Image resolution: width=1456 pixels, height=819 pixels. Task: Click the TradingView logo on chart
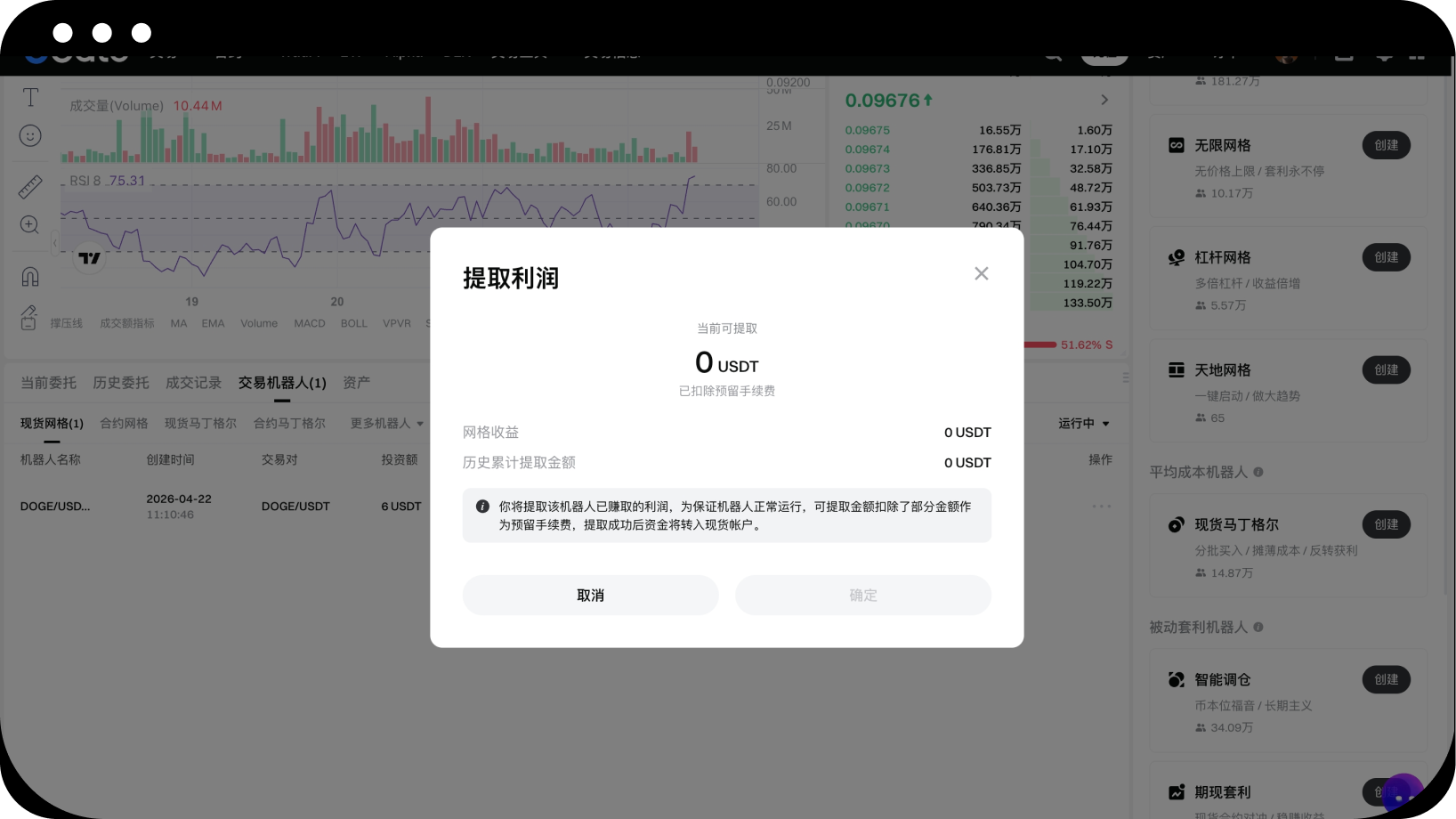pos(89,258)
